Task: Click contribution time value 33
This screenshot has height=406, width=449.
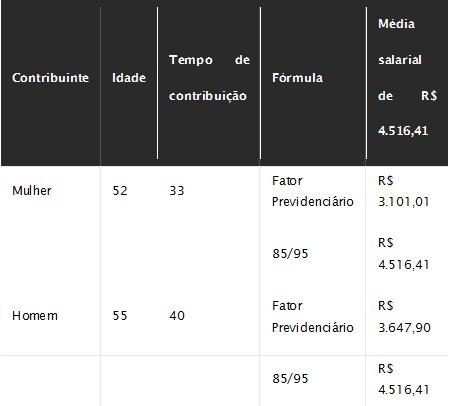Action: pos(177,191)
